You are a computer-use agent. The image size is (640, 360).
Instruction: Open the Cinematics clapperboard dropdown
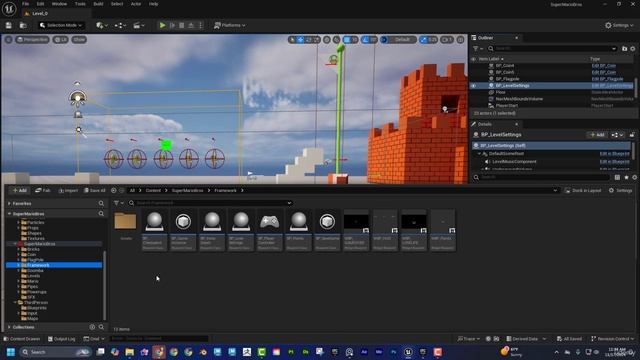[x=139, y=25]
